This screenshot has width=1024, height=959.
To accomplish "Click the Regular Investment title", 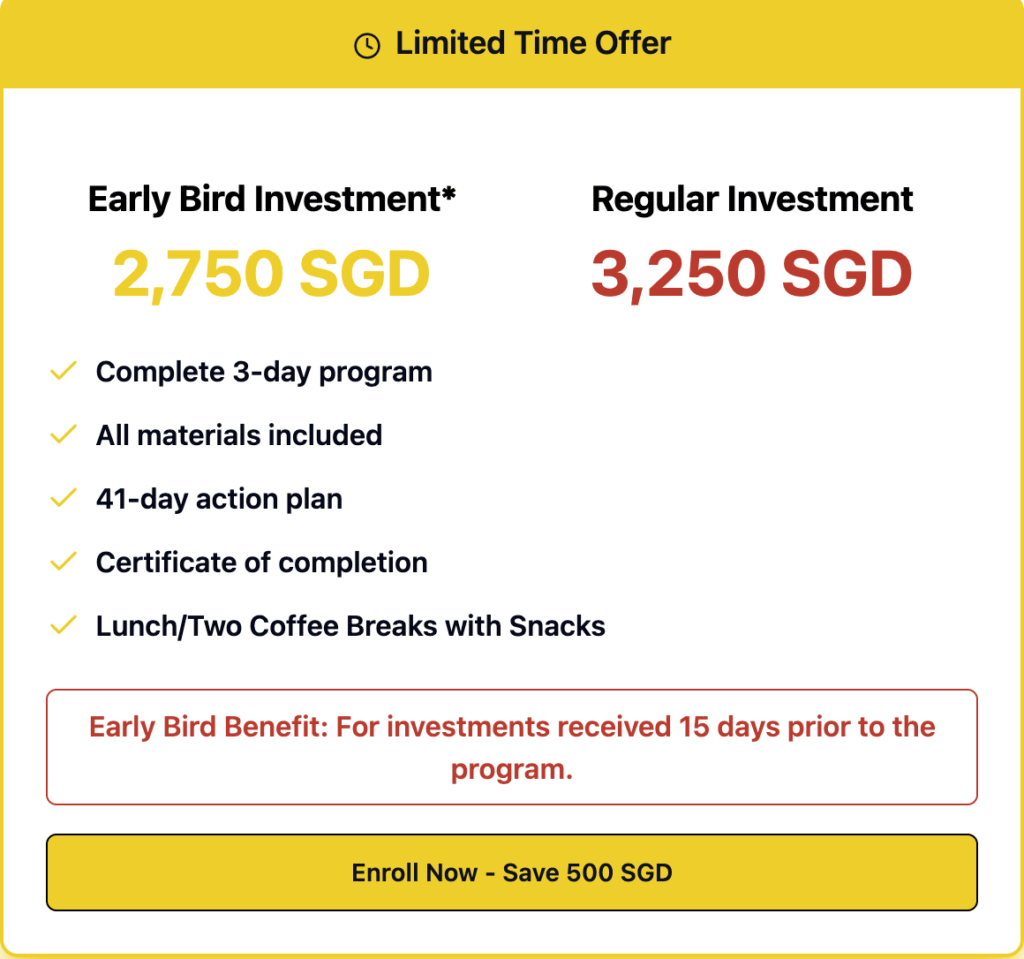I will (752, 199).
